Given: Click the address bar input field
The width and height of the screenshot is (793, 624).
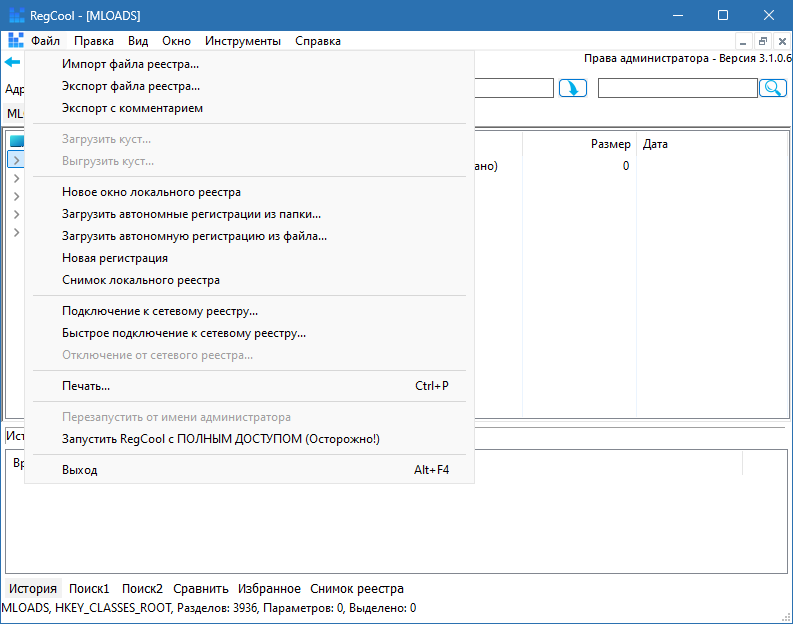Looking at the screenshot, I should pyautogui.click(x=513, y=88).
